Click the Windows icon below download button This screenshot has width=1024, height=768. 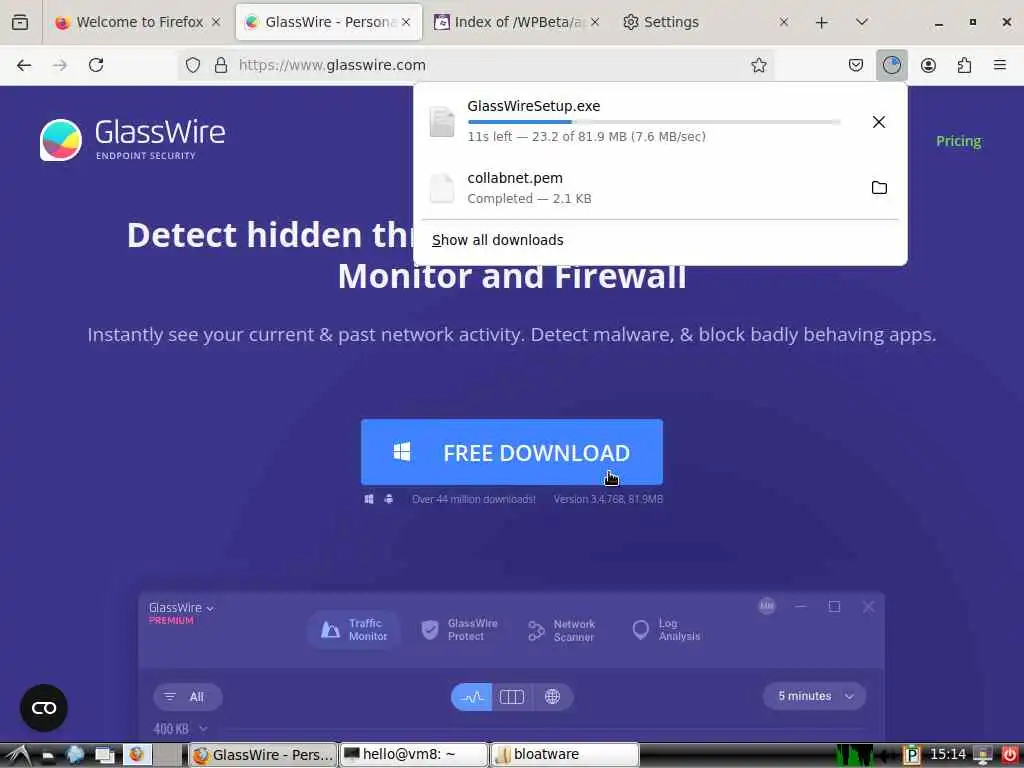click(369, 499)
